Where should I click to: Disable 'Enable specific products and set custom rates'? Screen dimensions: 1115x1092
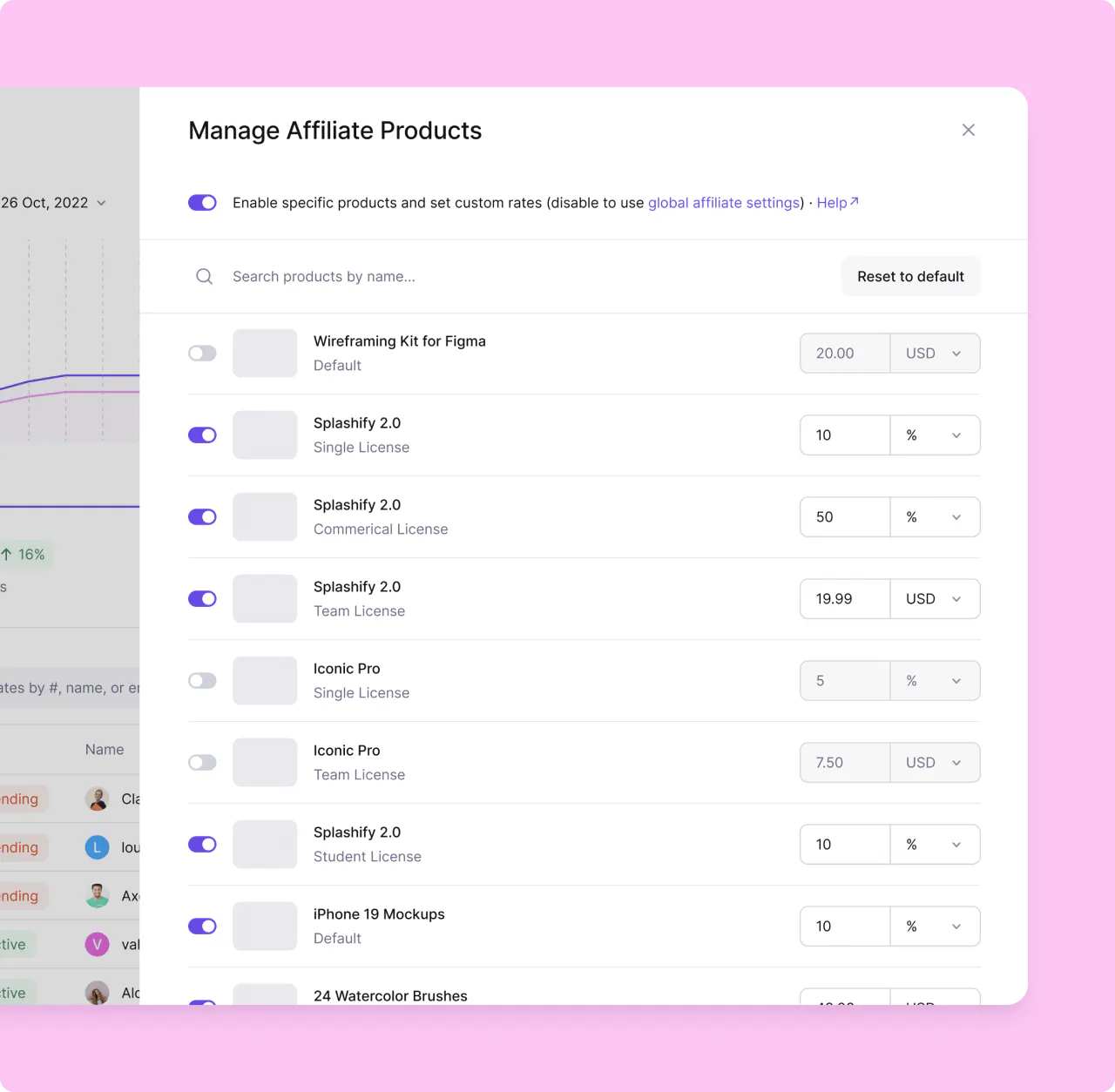[x=202, y=202]
